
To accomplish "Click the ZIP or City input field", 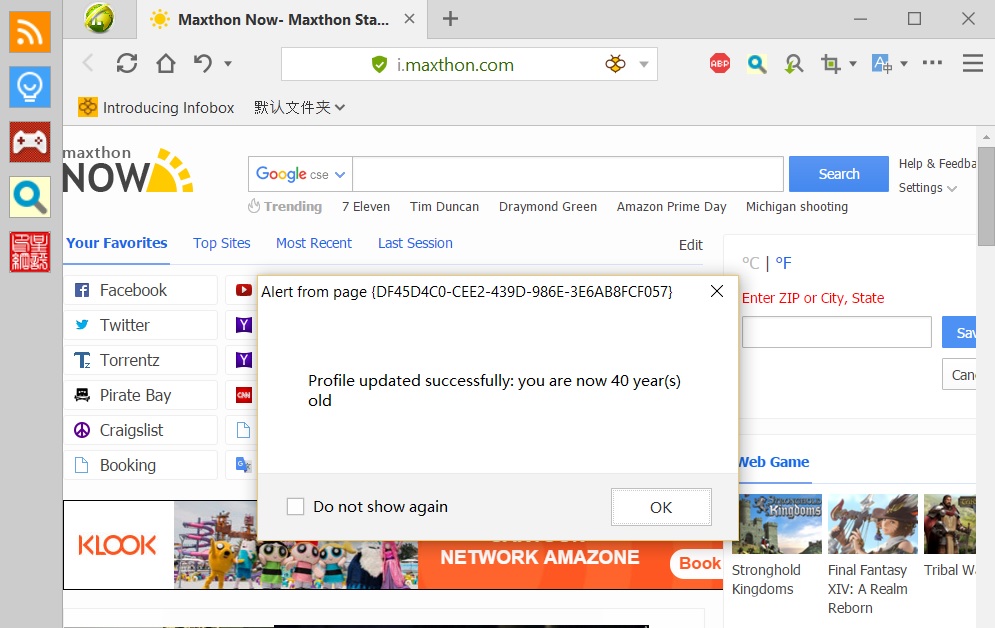I will click(x=836, y=332).
